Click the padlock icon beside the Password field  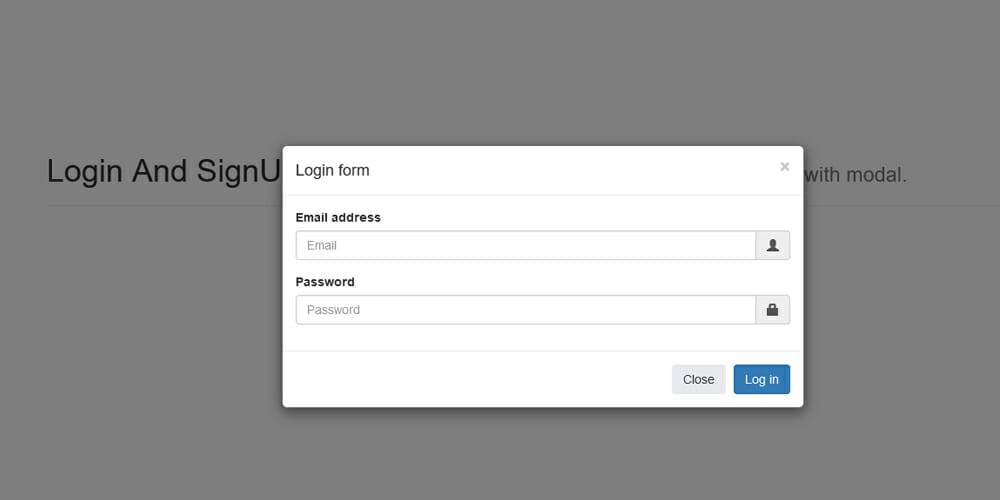pos(772,310)
